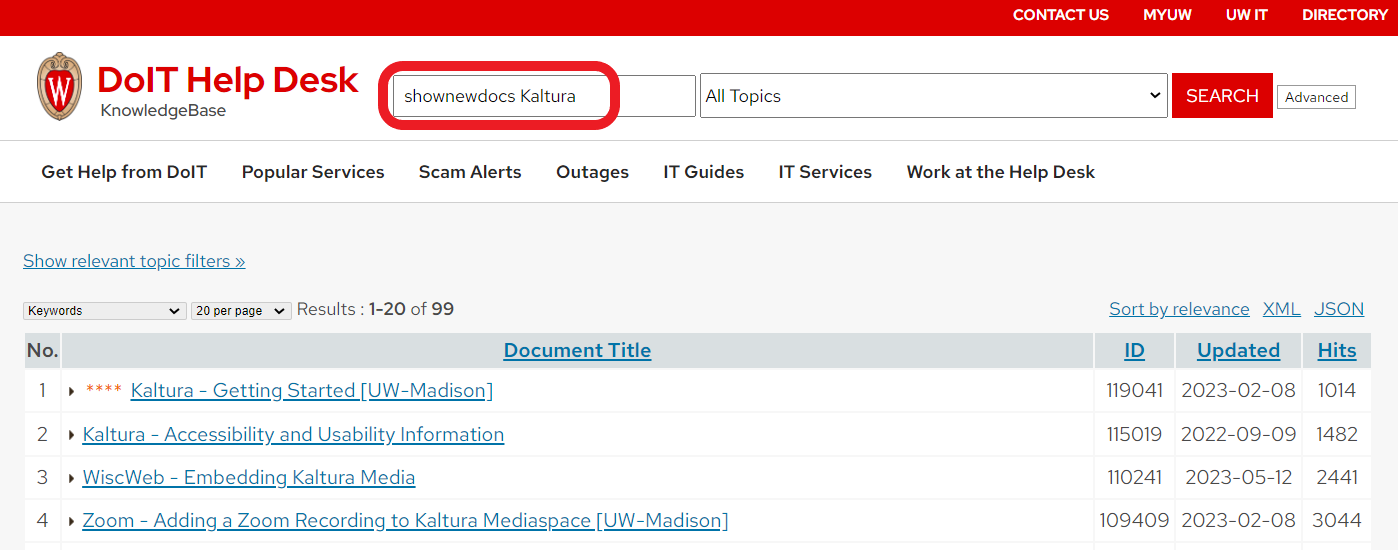
Task: Click hits value 3044
Action: coord(1337,521)
